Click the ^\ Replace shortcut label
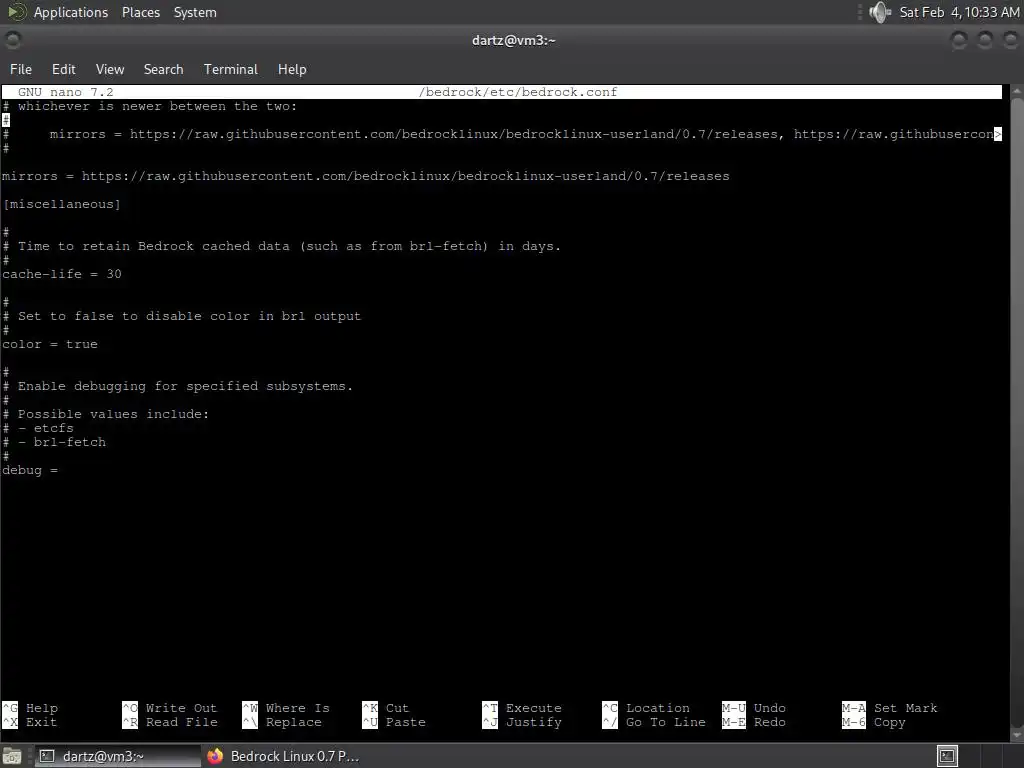Screen dimensions: 1024x768 (x=282, y=722)
